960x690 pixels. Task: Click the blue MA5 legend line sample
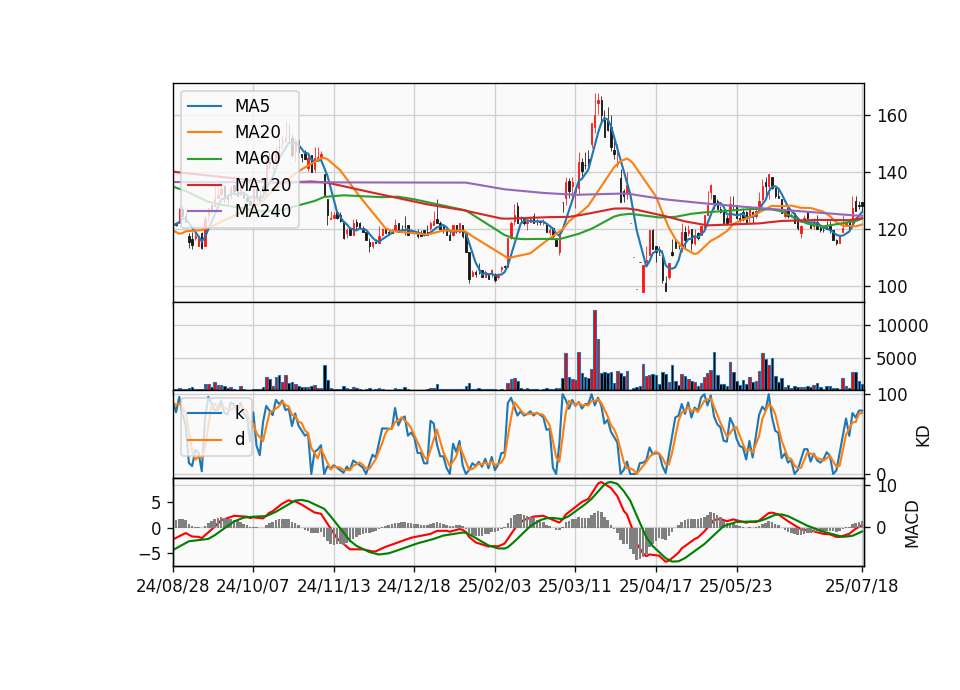pos(204,106)
